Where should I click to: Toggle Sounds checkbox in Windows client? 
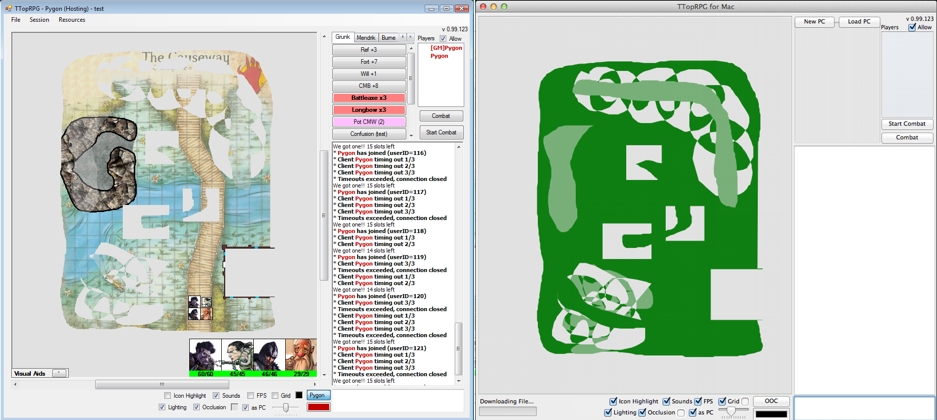coord(216,396)
